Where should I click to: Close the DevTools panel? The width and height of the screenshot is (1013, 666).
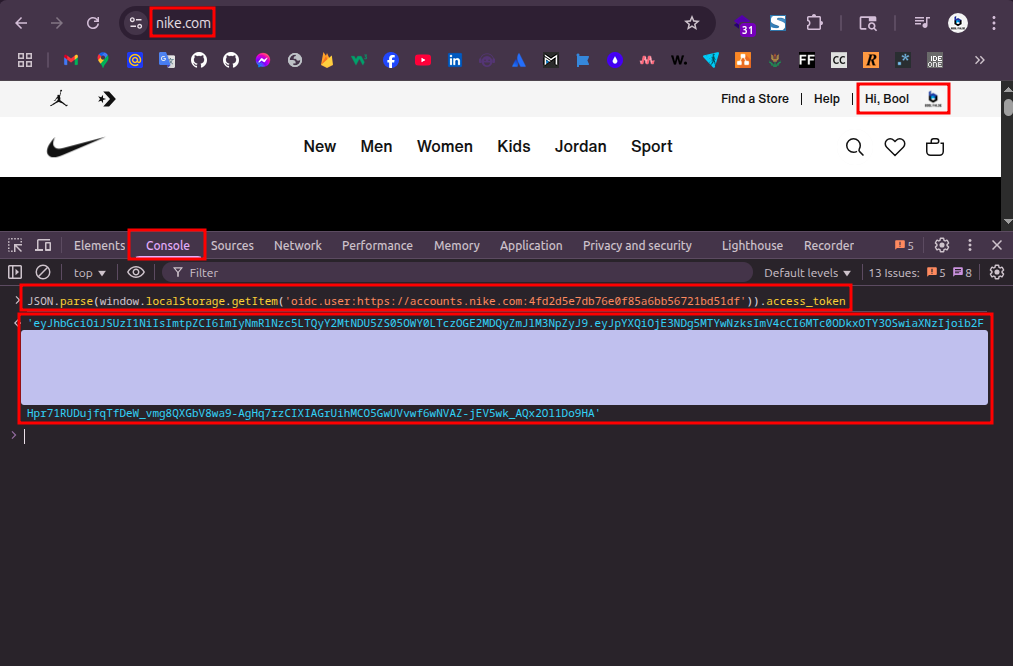click(x=997, y=245)
